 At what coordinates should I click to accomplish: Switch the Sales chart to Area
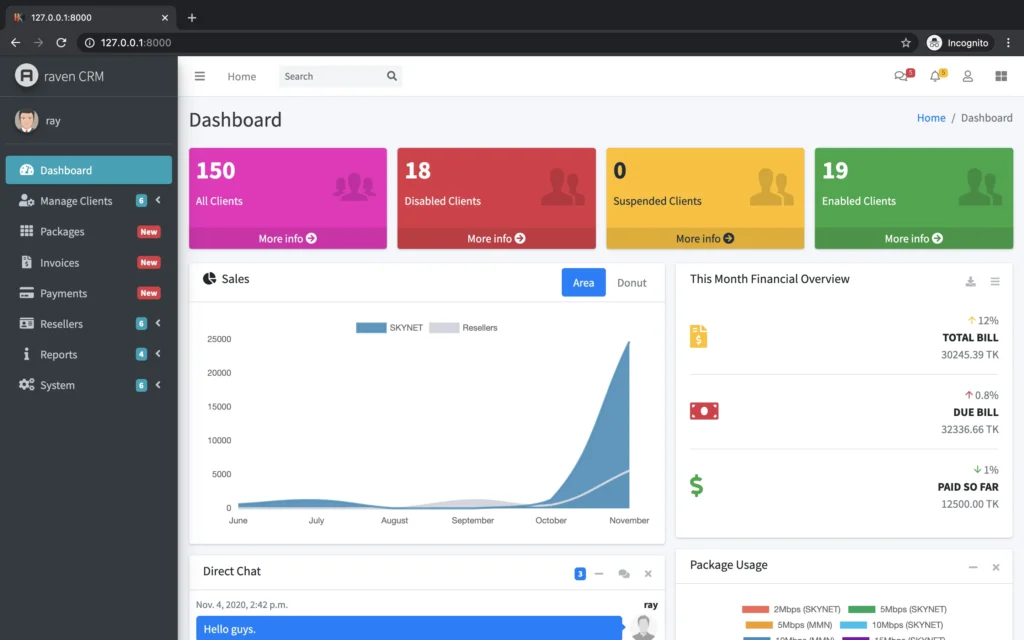click(583, 282)
